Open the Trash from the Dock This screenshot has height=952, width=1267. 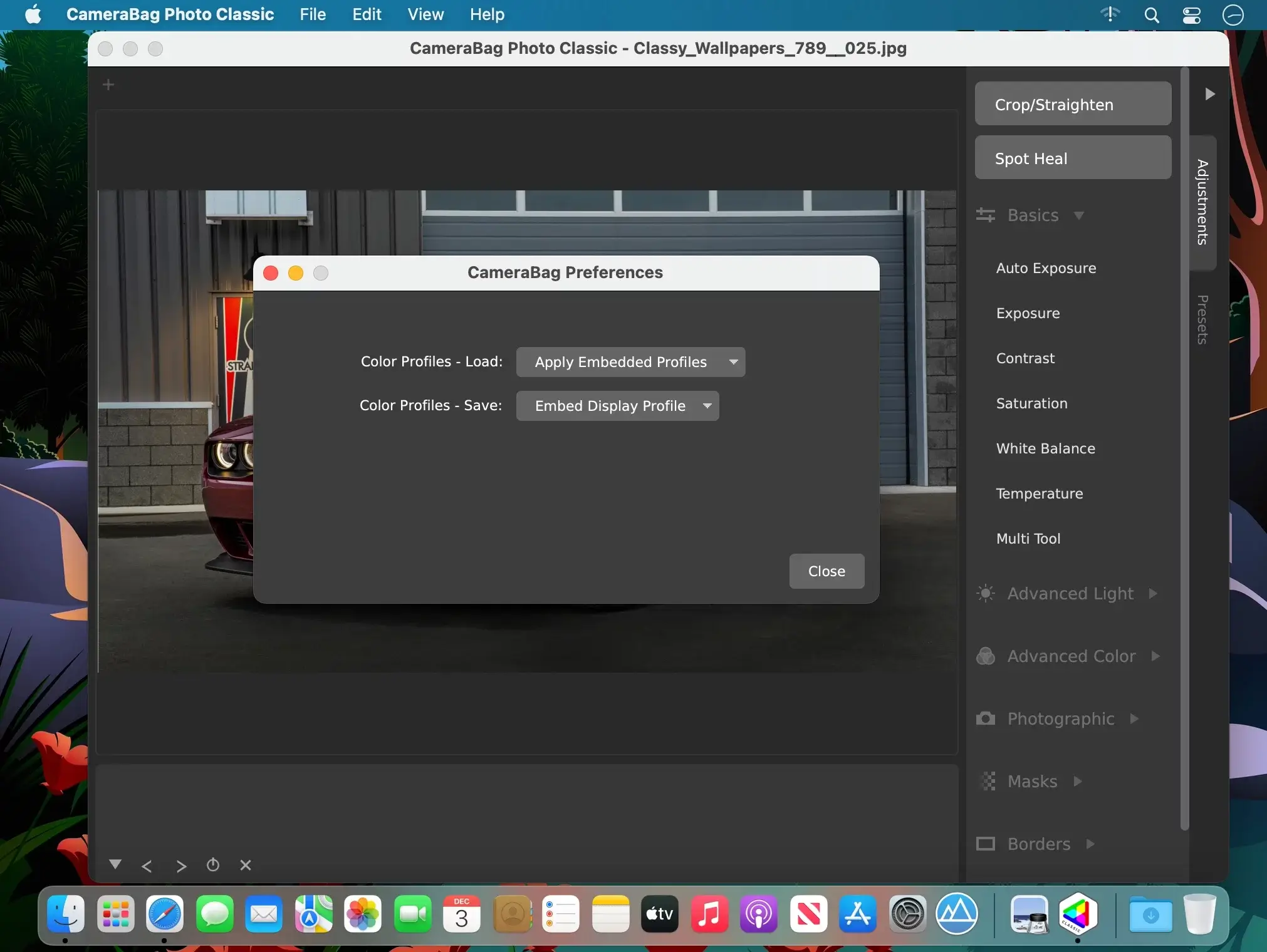[1199, 914]
